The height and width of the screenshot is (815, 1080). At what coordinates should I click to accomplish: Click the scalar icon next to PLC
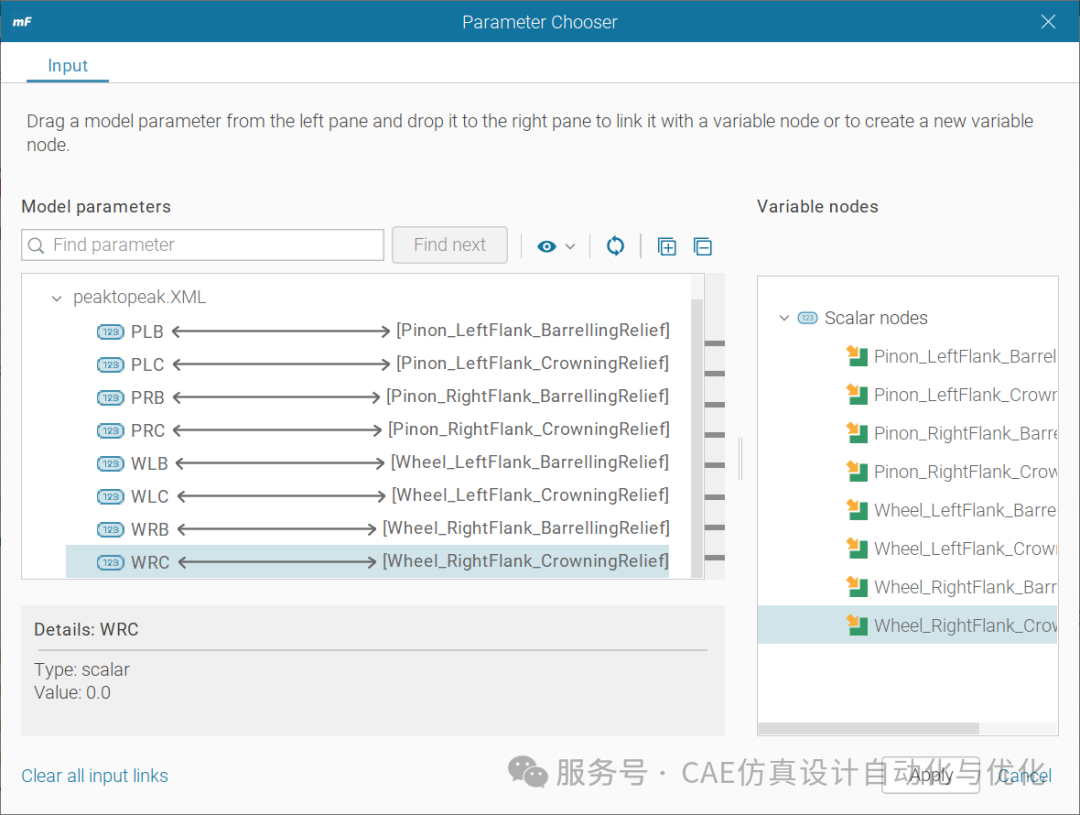tap(110, 364)
